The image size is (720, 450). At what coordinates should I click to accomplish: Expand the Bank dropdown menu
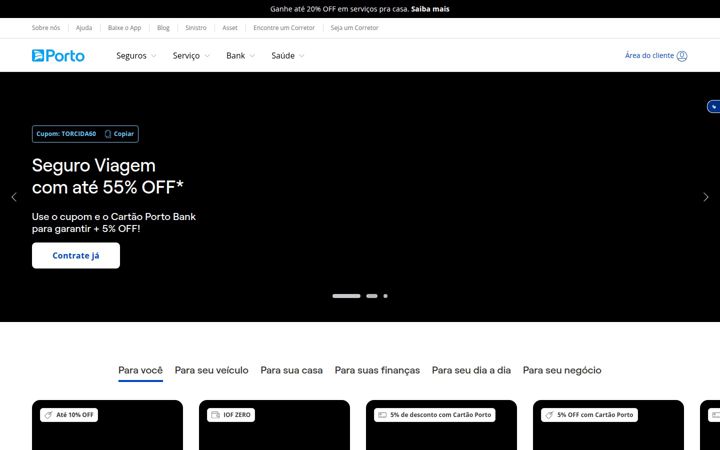tap(240, 56)
